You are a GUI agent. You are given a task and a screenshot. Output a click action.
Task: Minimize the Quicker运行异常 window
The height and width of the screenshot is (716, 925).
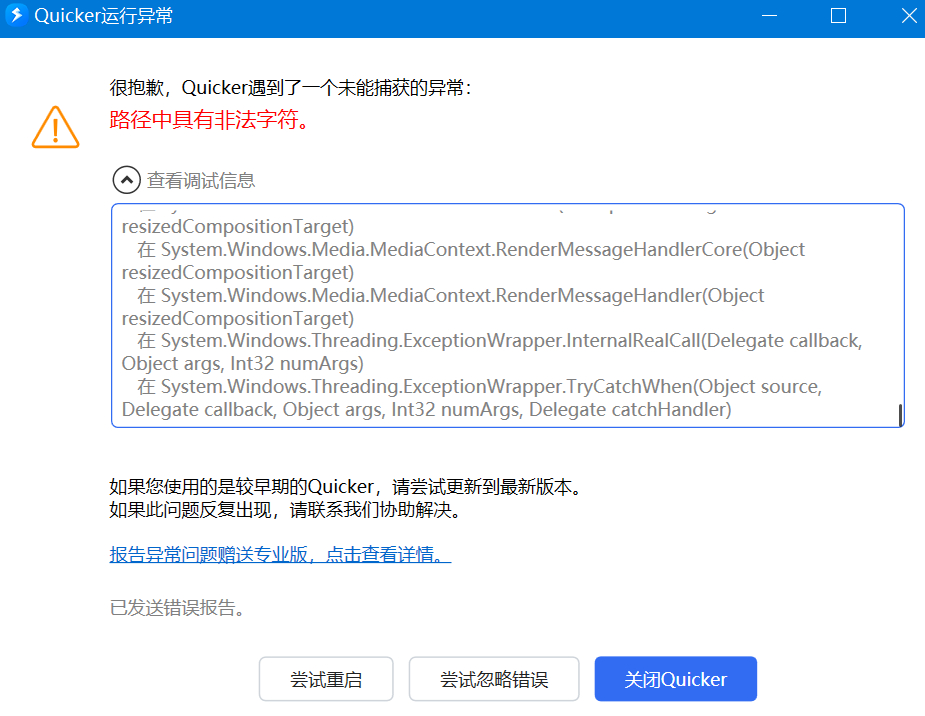tap(769, 16)
